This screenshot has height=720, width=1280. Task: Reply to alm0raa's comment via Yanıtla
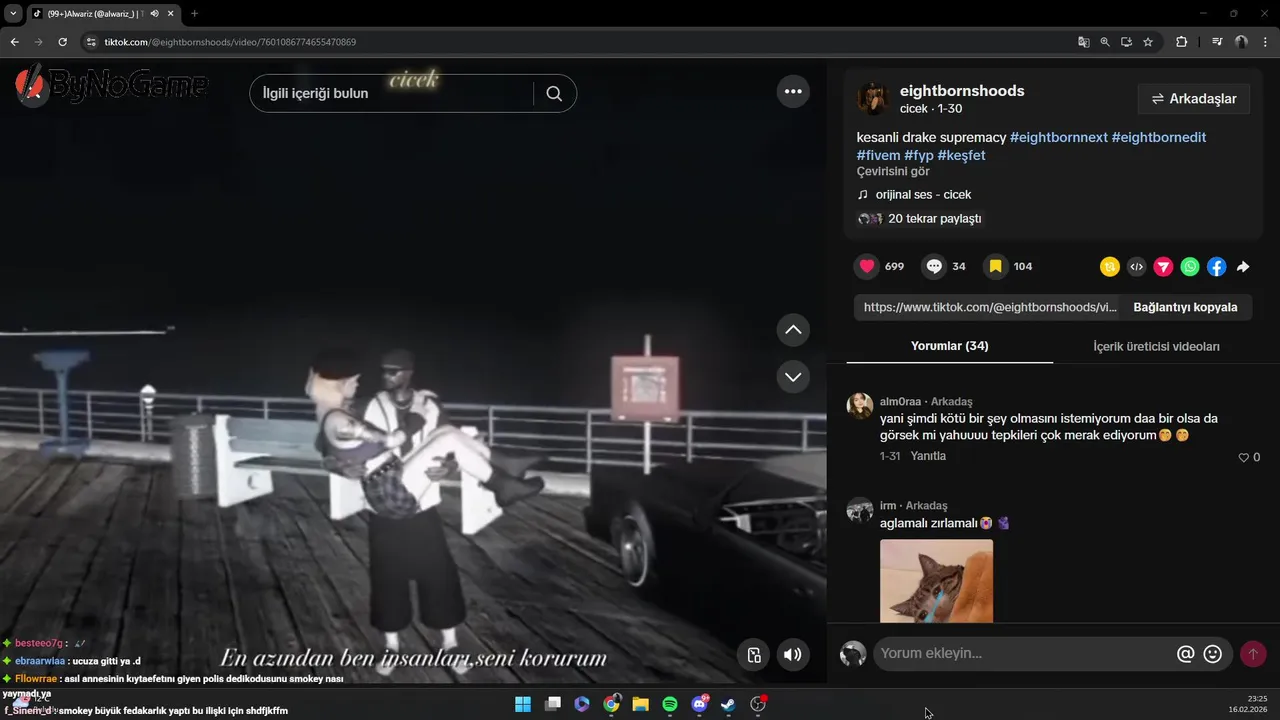click(928, 456)
